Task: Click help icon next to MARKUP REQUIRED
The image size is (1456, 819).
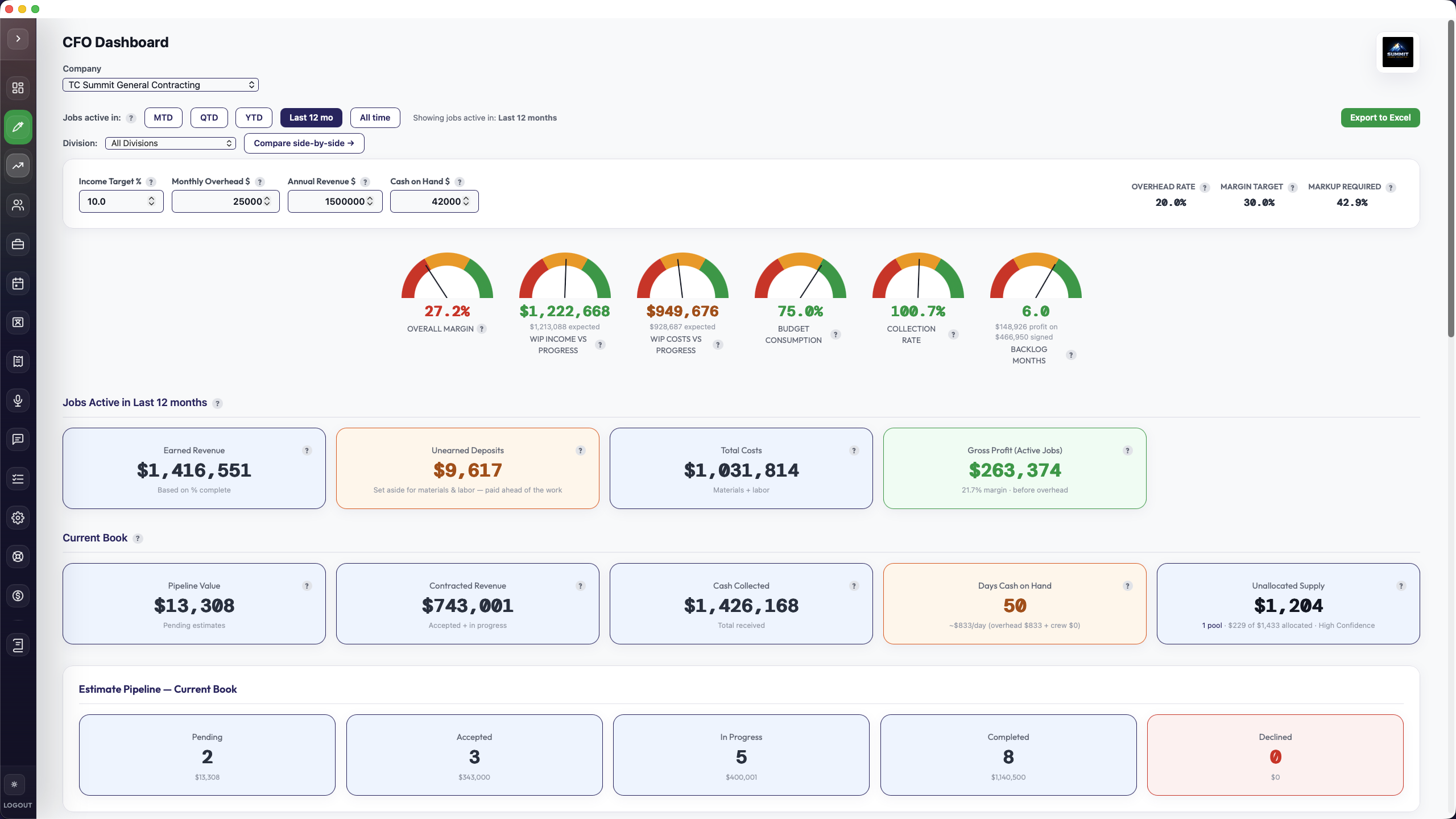Action: (x=1391, y=188)
